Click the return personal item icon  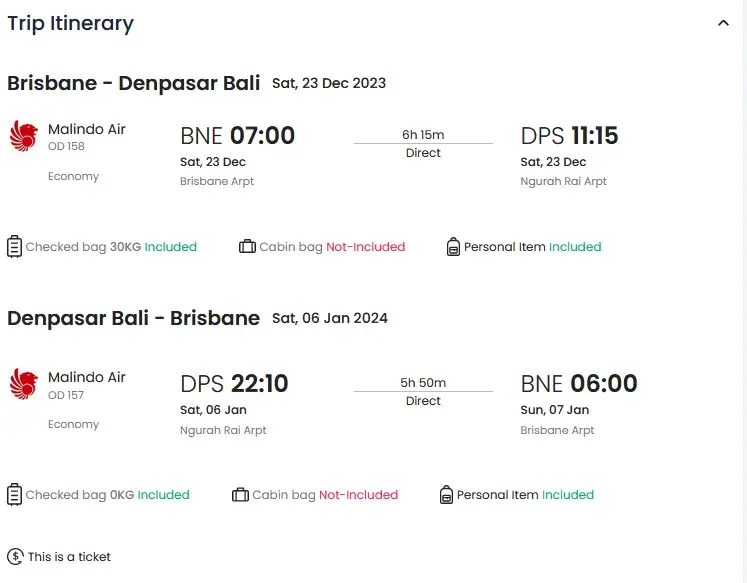click(x=446, y=494)
